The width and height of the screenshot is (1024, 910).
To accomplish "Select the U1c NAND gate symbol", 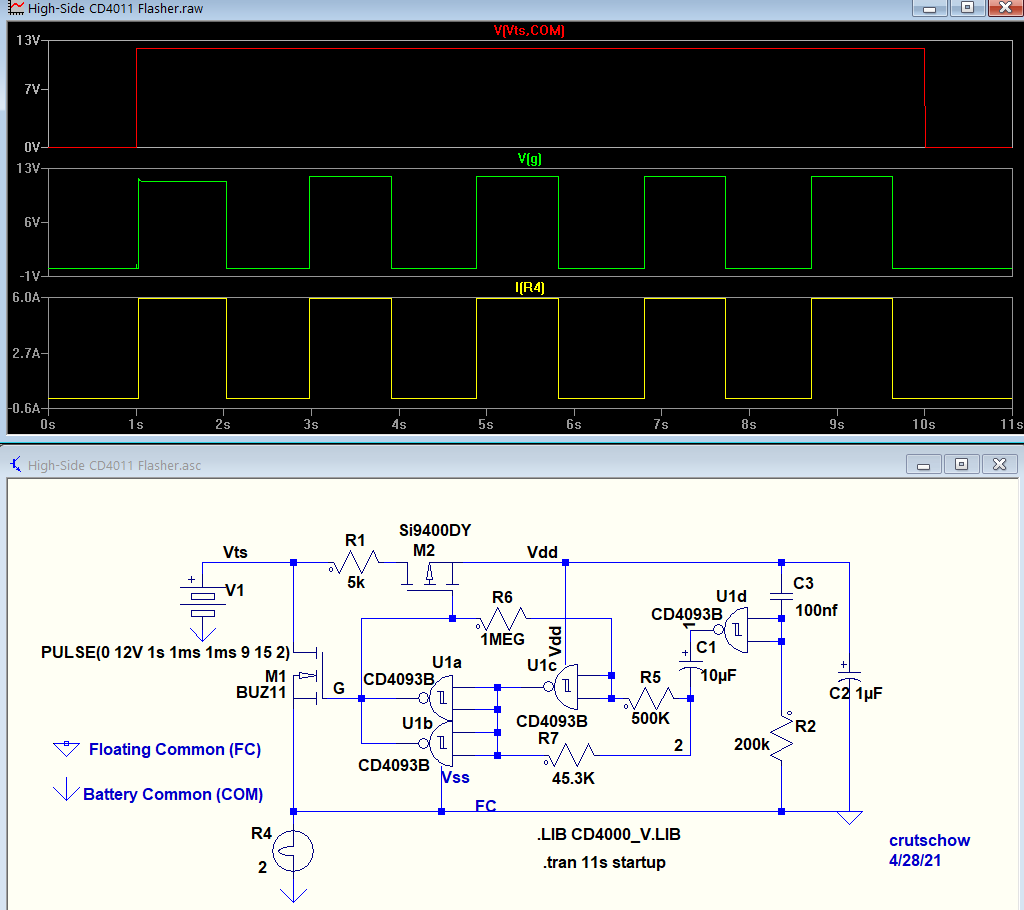I will pyautogui.click(x=562, y=687).
